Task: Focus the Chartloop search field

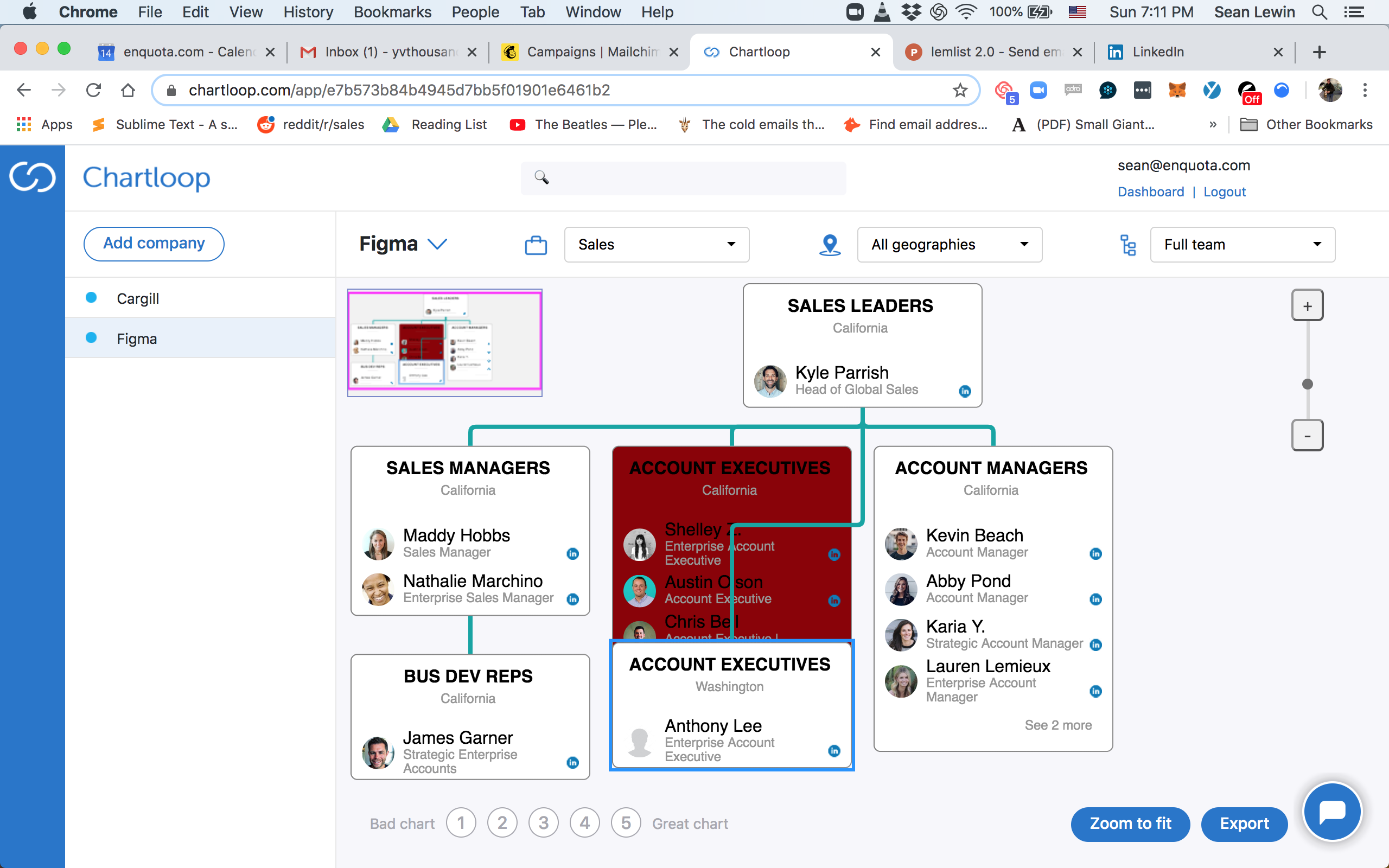Action: coord(683,178)
